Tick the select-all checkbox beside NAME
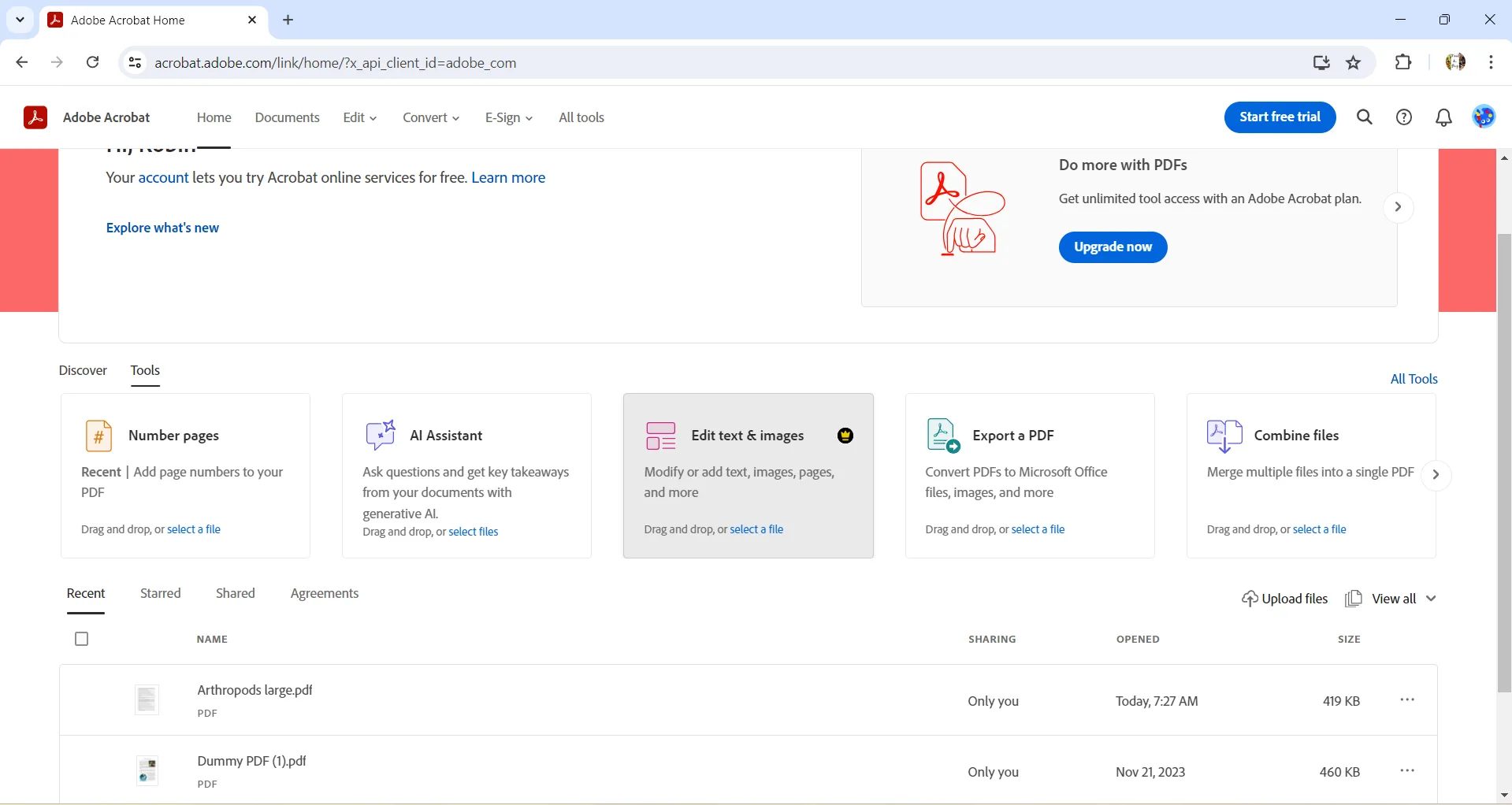Image resolution: width=1512 pixels, height=805 pixels. (x=82, y=639)
